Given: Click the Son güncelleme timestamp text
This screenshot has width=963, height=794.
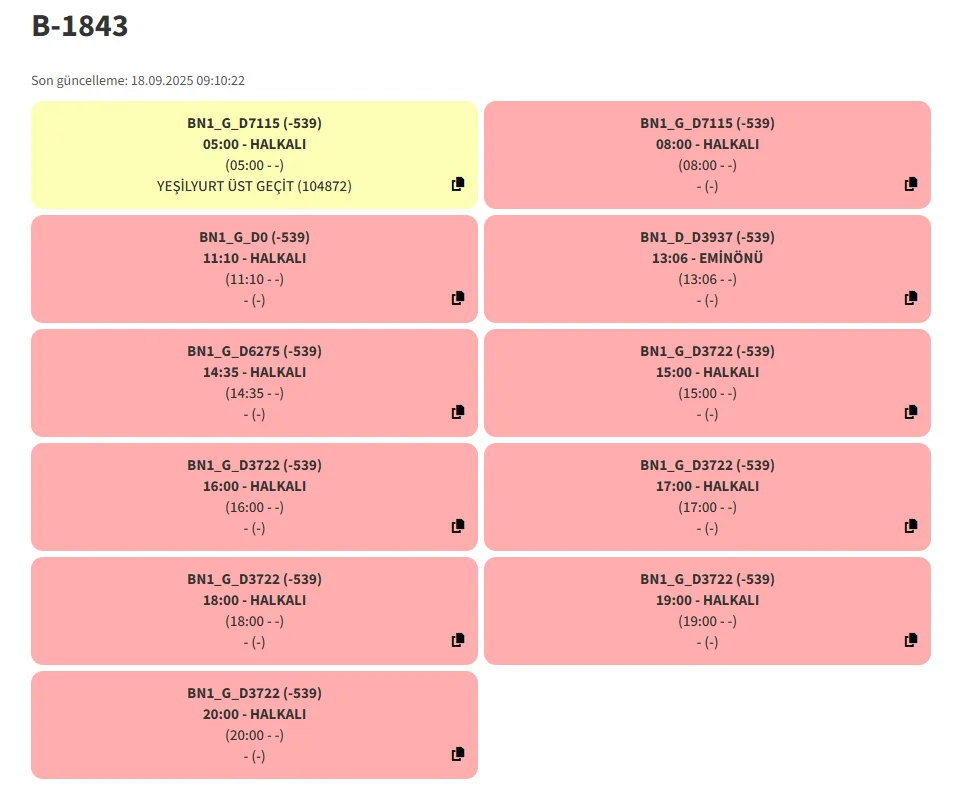Looking at the screenshot, I should [x=138, y=80].
